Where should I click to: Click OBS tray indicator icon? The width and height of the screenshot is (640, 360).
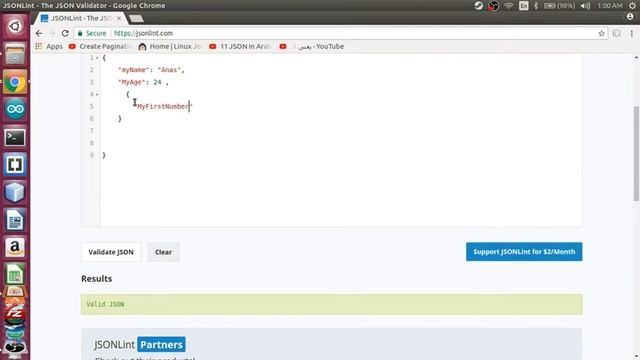pos(493,6)
